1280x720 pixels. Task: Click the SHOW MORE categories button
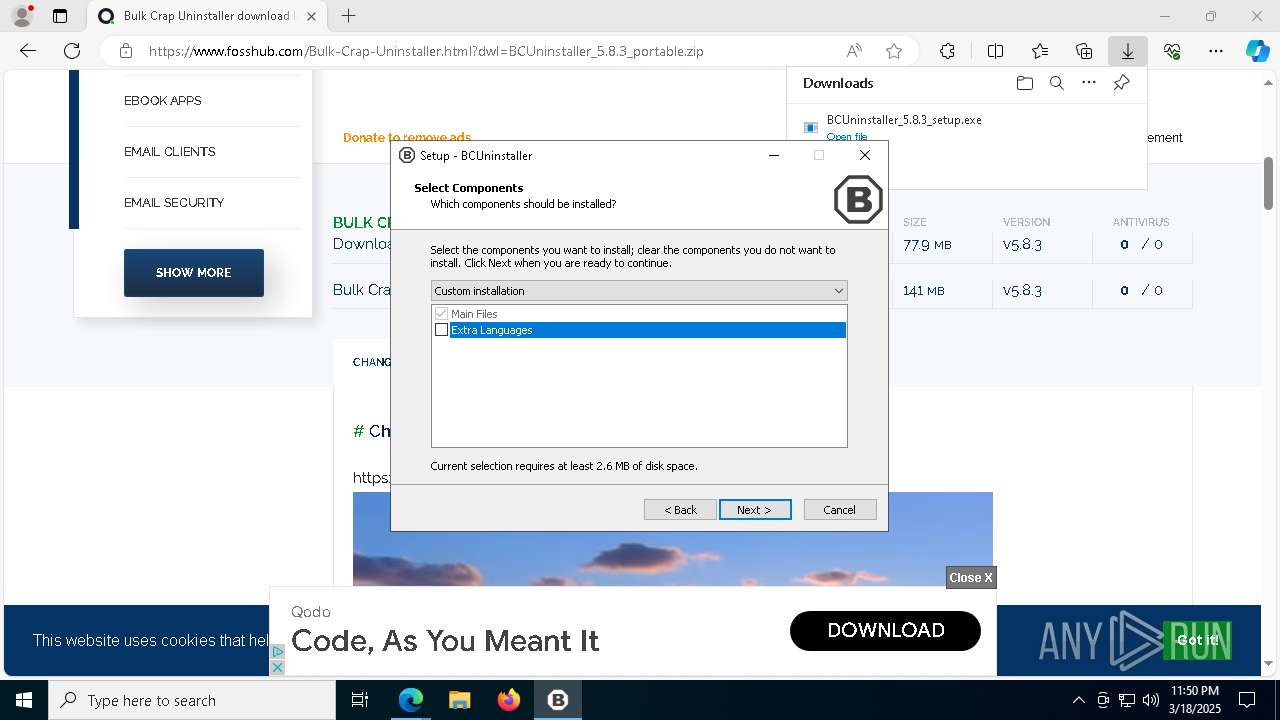pyautogui.click(x=194, y=273)
